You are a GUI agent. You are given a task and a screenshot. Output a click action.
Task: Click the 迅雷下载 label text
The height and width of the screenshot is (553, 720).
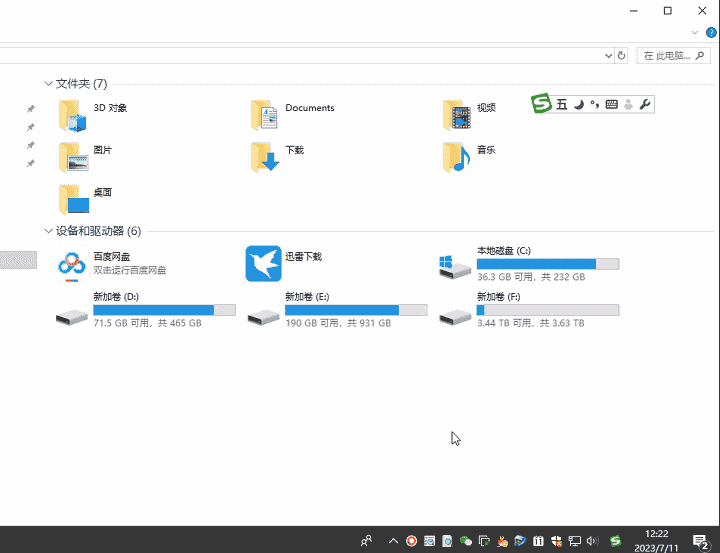[304, 256]
